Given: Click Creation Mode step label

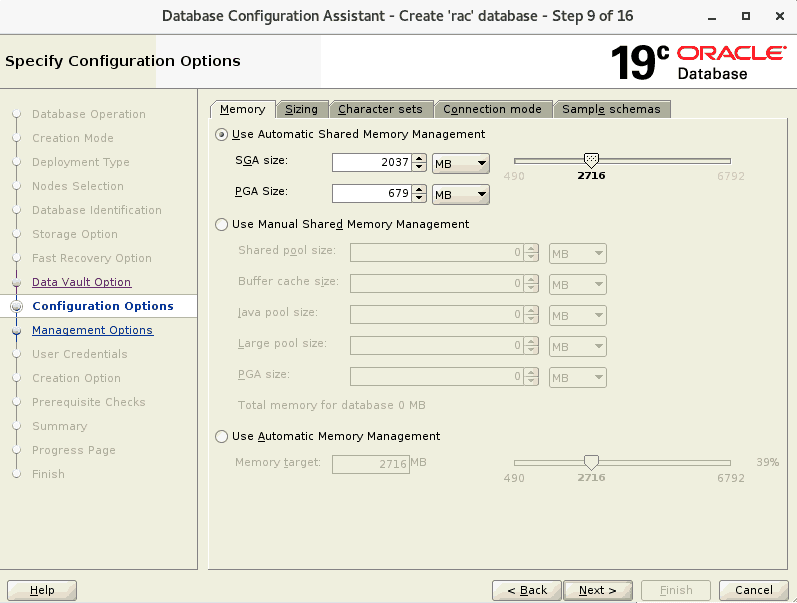Looking at the screenshot, I should pos(73,138).
